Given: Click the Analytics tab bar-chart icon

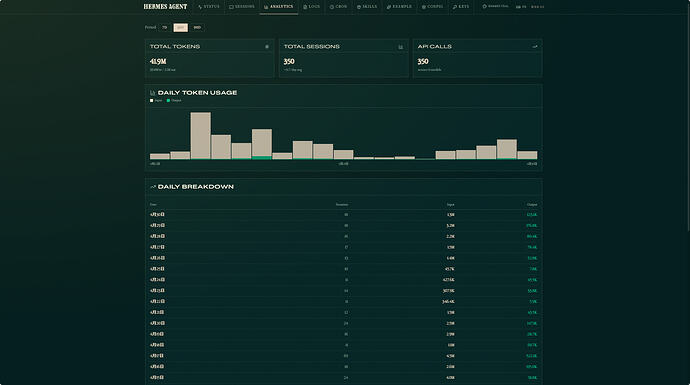Looking at the screenshot, I should coord(266,7).
